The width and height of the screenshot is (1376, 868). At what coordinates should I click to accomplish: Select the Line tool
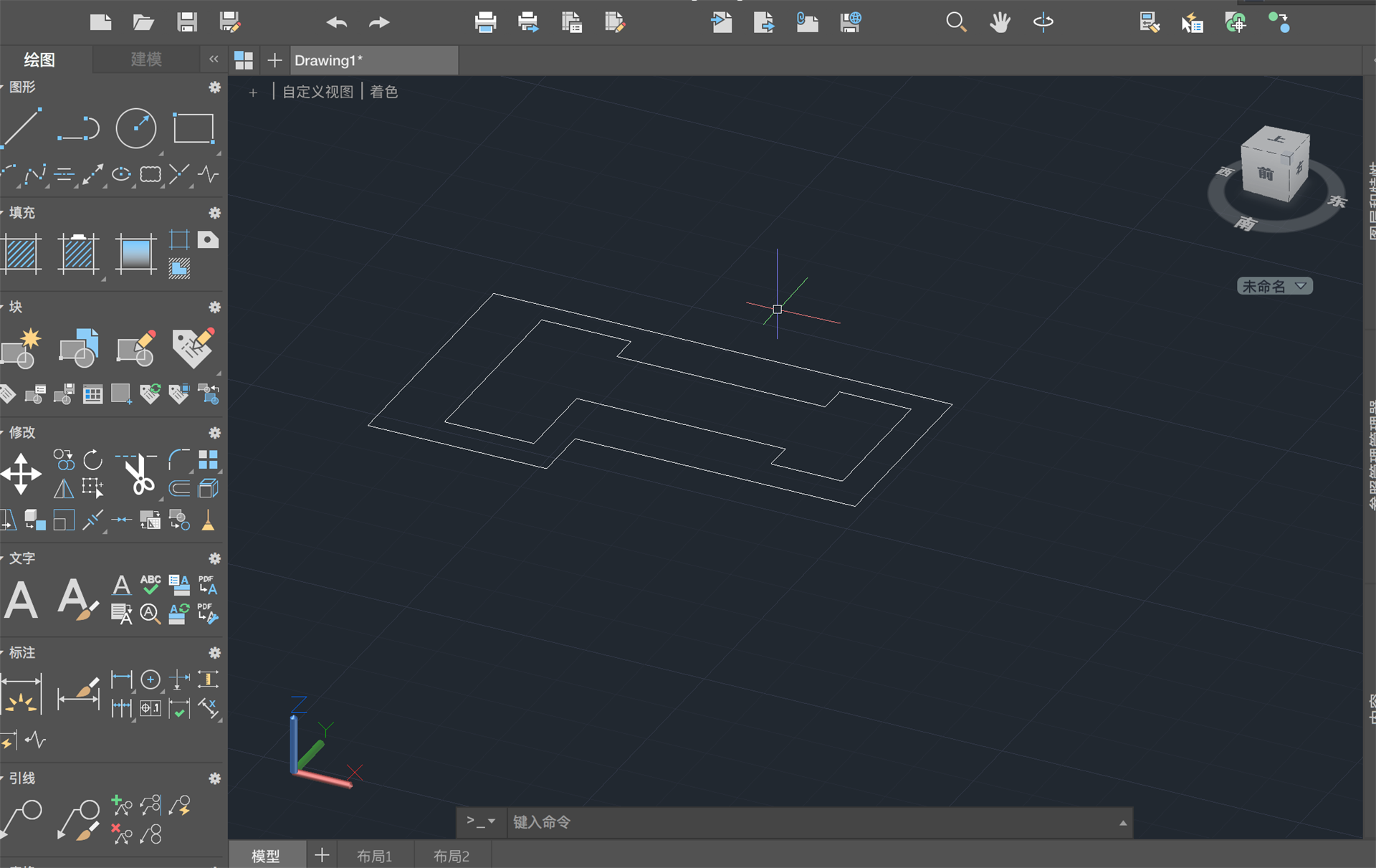tap(21, 129)
